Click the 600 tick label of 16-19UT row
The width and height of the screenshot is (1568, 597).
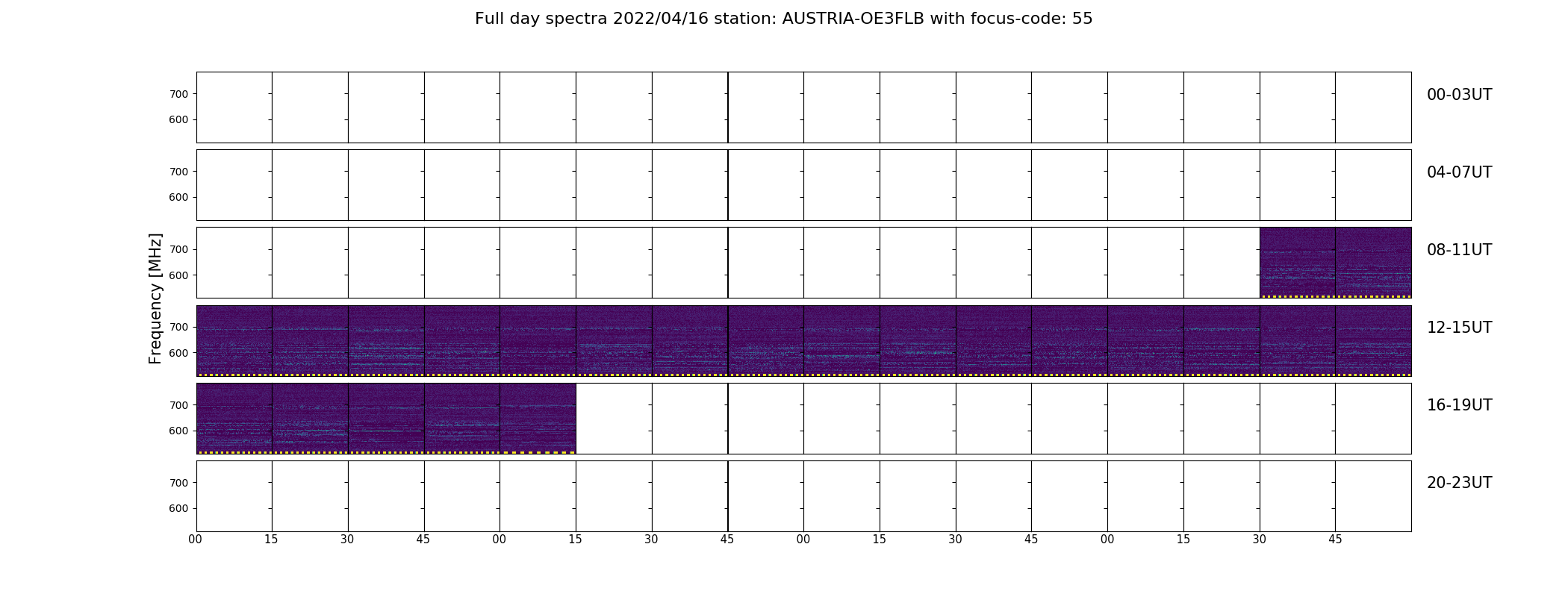point(178,431)
